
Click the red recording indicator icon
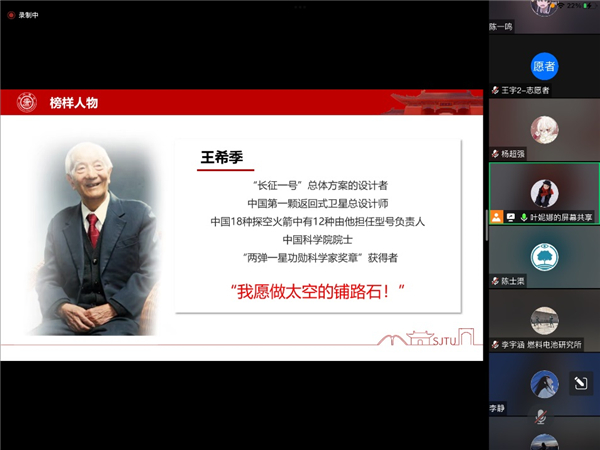point(11,15)
